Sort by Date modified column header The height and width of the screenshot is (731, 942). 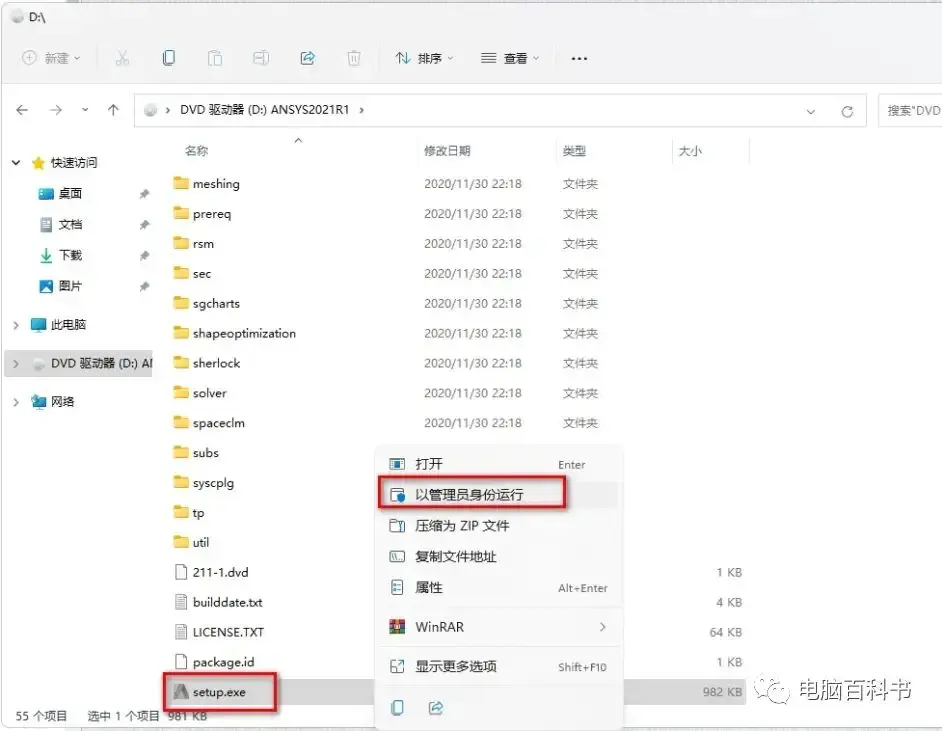click(447, 151)
